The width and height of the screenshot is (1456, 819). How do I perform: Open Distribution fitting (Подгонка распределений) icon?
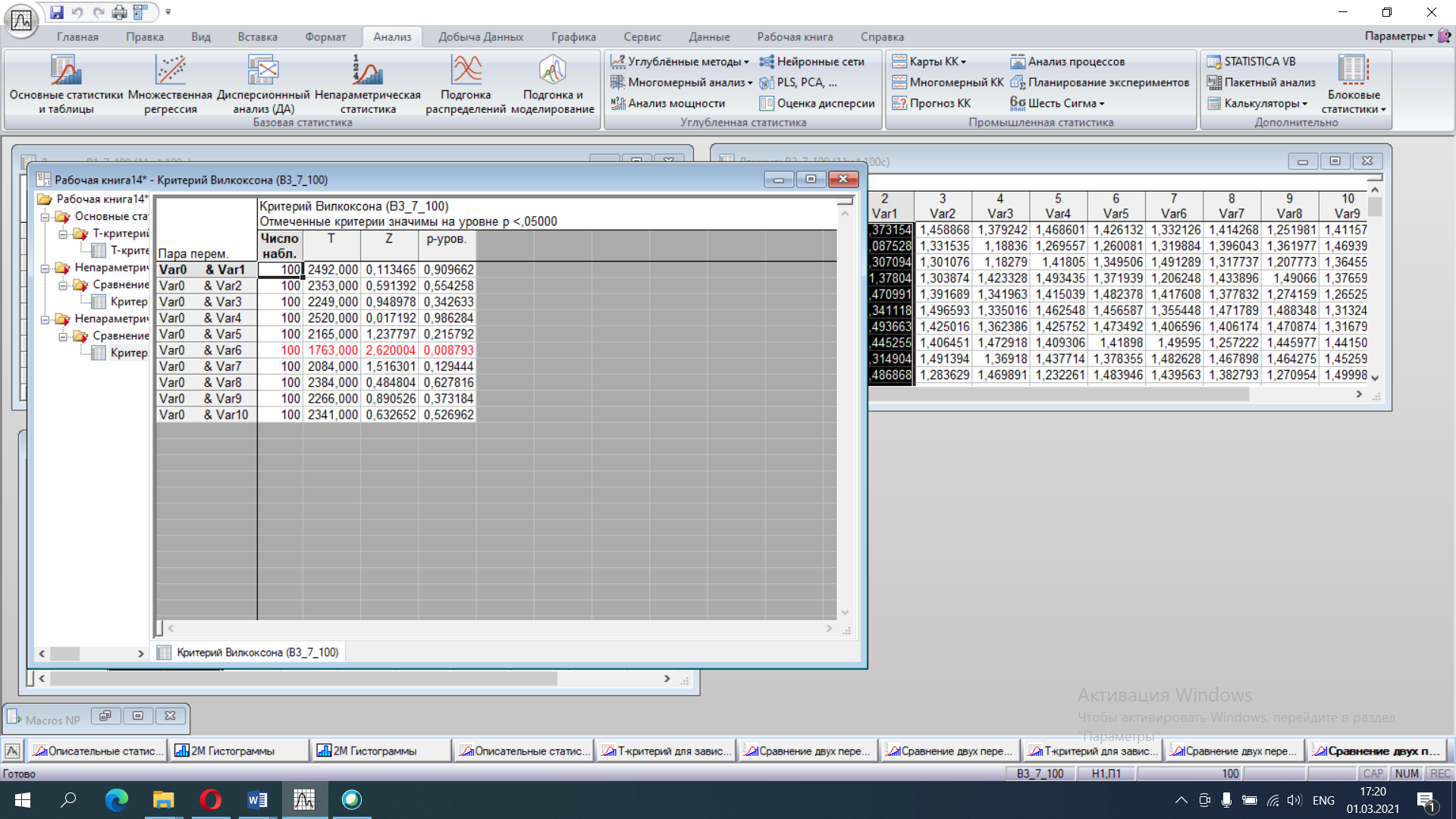click(x=466, y=83)
